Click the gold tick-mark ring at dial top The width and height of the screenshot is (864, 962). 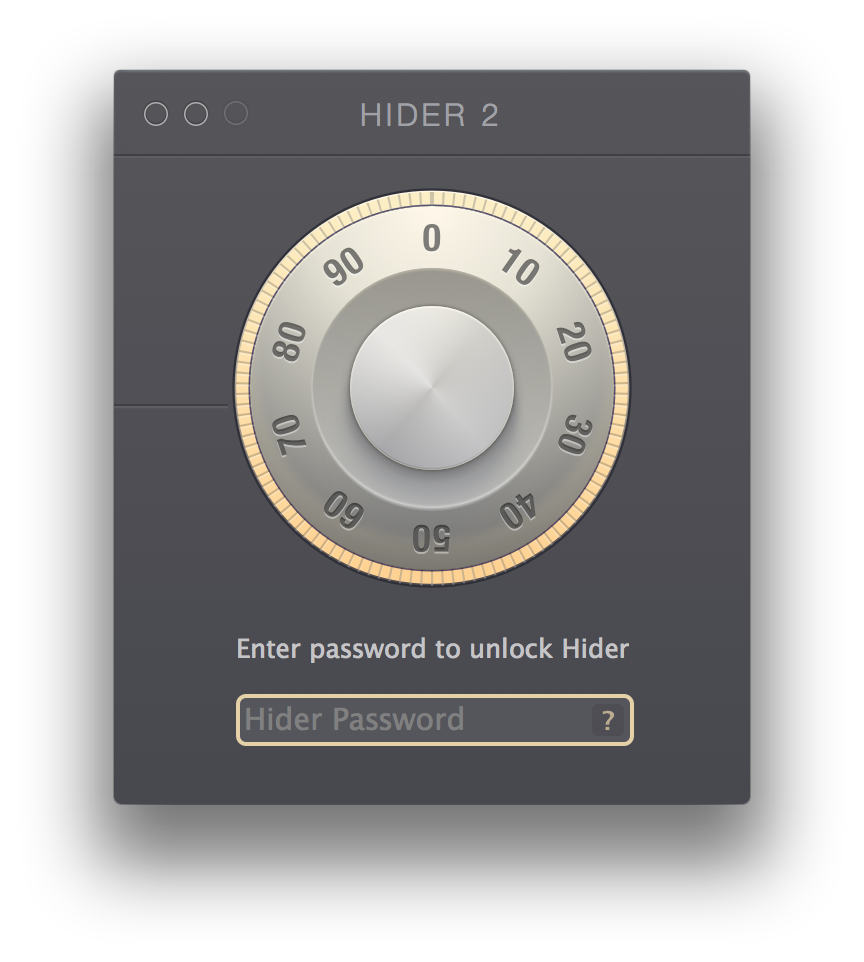click(x=432, y=198)
